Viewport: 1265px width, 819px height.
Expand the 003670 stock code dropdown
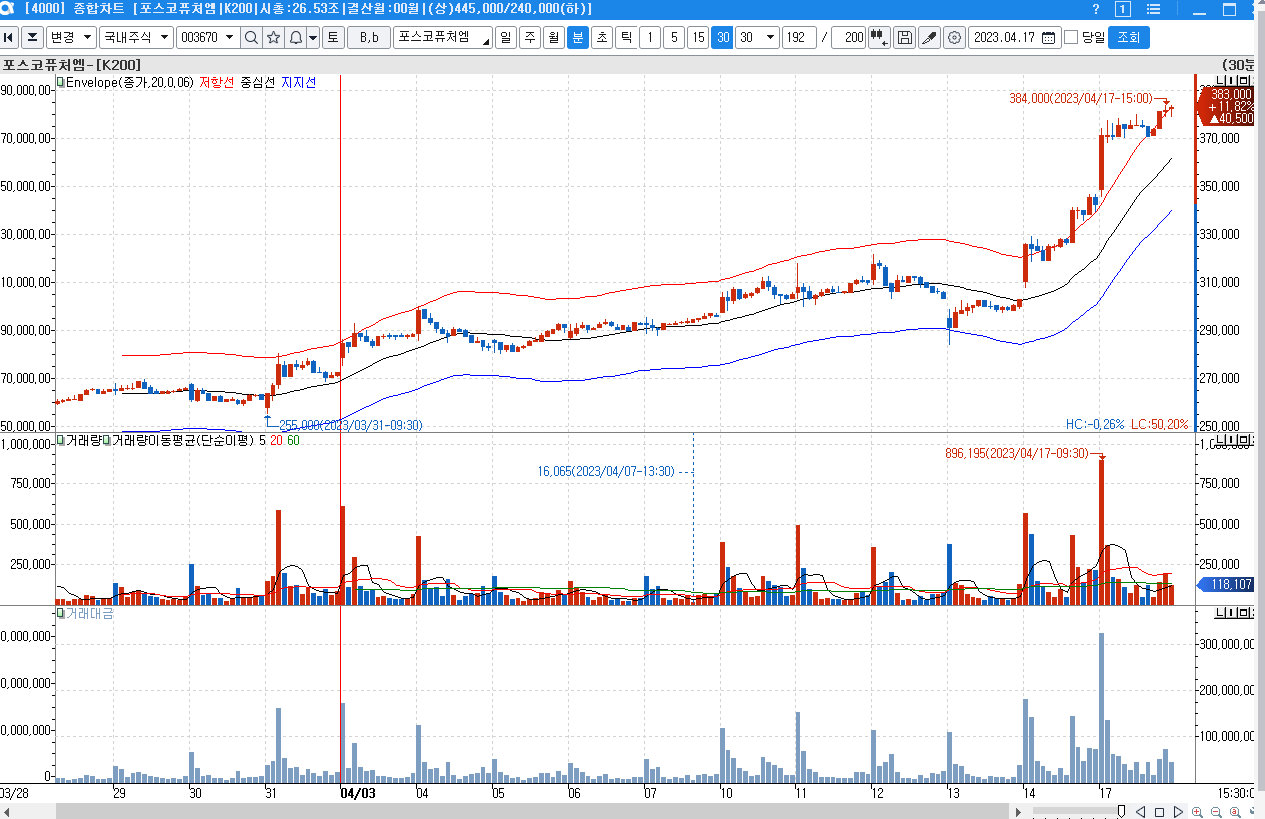pyautogui.click(x=230, y=38)
